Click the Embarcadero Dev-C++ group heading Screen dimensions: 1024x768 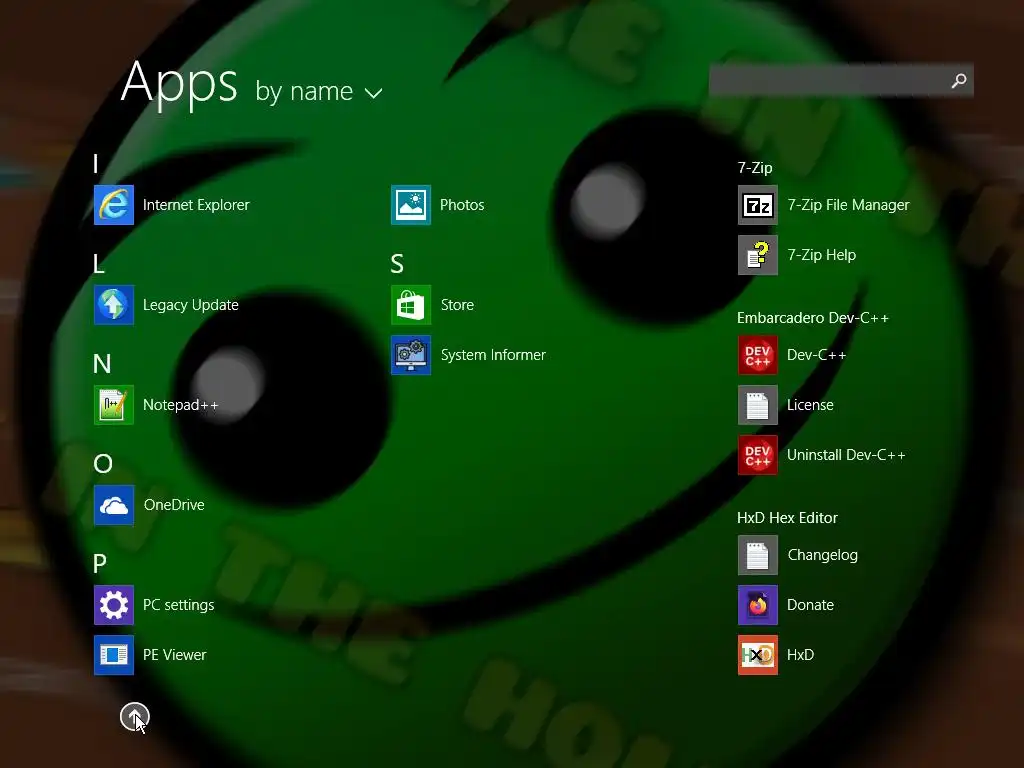[813, 318]
